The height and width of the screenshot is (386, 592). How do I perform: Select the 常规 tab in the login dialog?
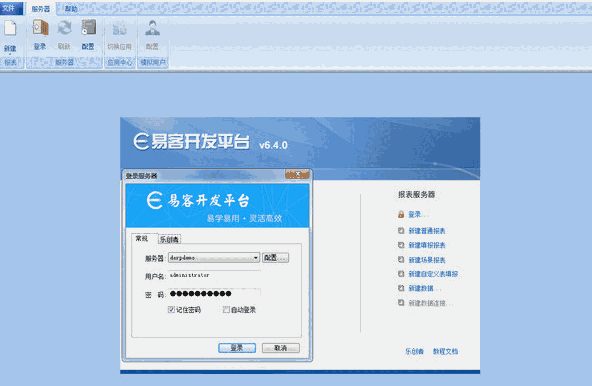click(x=142, y=239)
